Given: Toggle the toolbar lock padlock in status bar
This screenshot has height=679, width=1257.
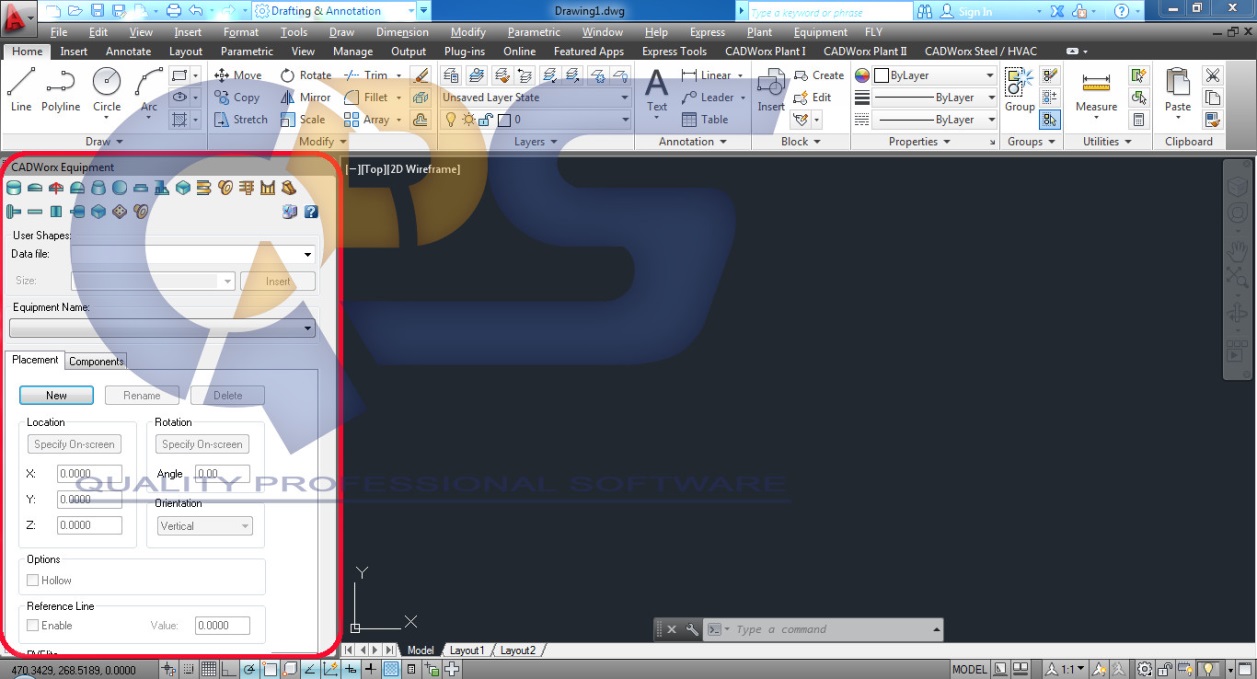Looking at the screenshot, I should click(x=1166, y=669).
